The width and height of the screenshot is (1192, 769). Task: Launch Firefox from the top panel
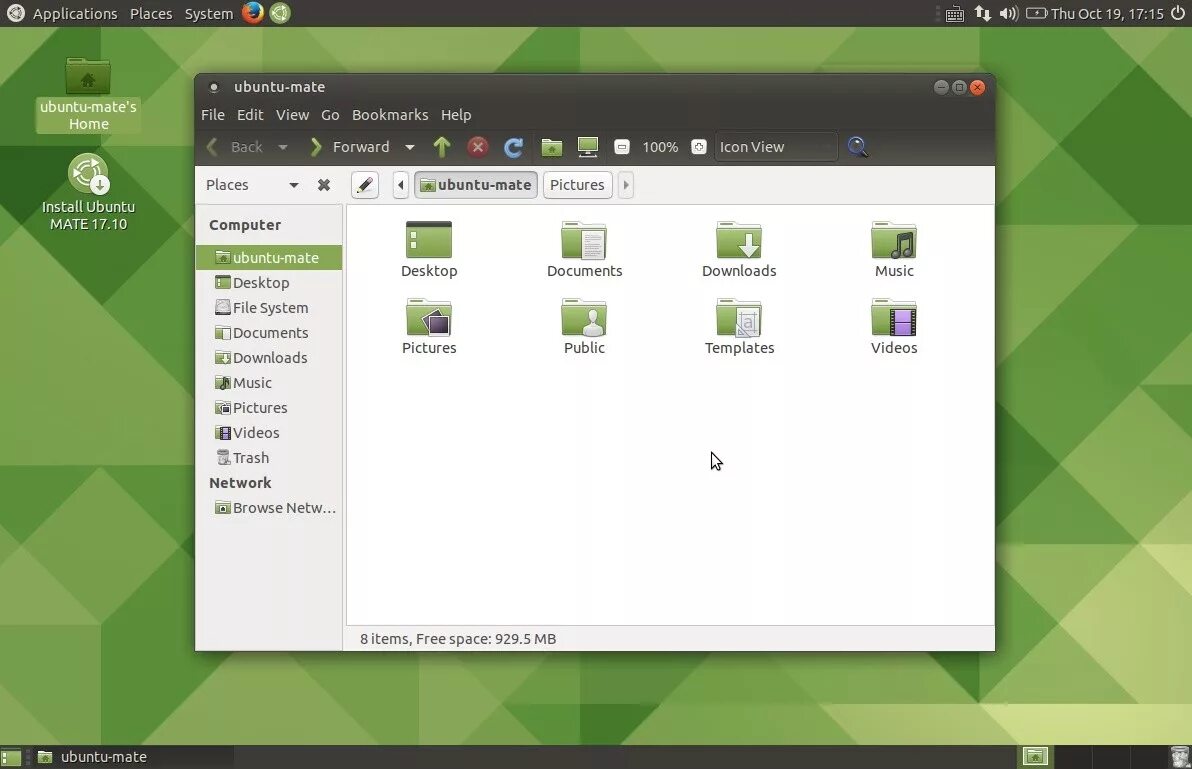pyautogui.click(x=253, y=13)
